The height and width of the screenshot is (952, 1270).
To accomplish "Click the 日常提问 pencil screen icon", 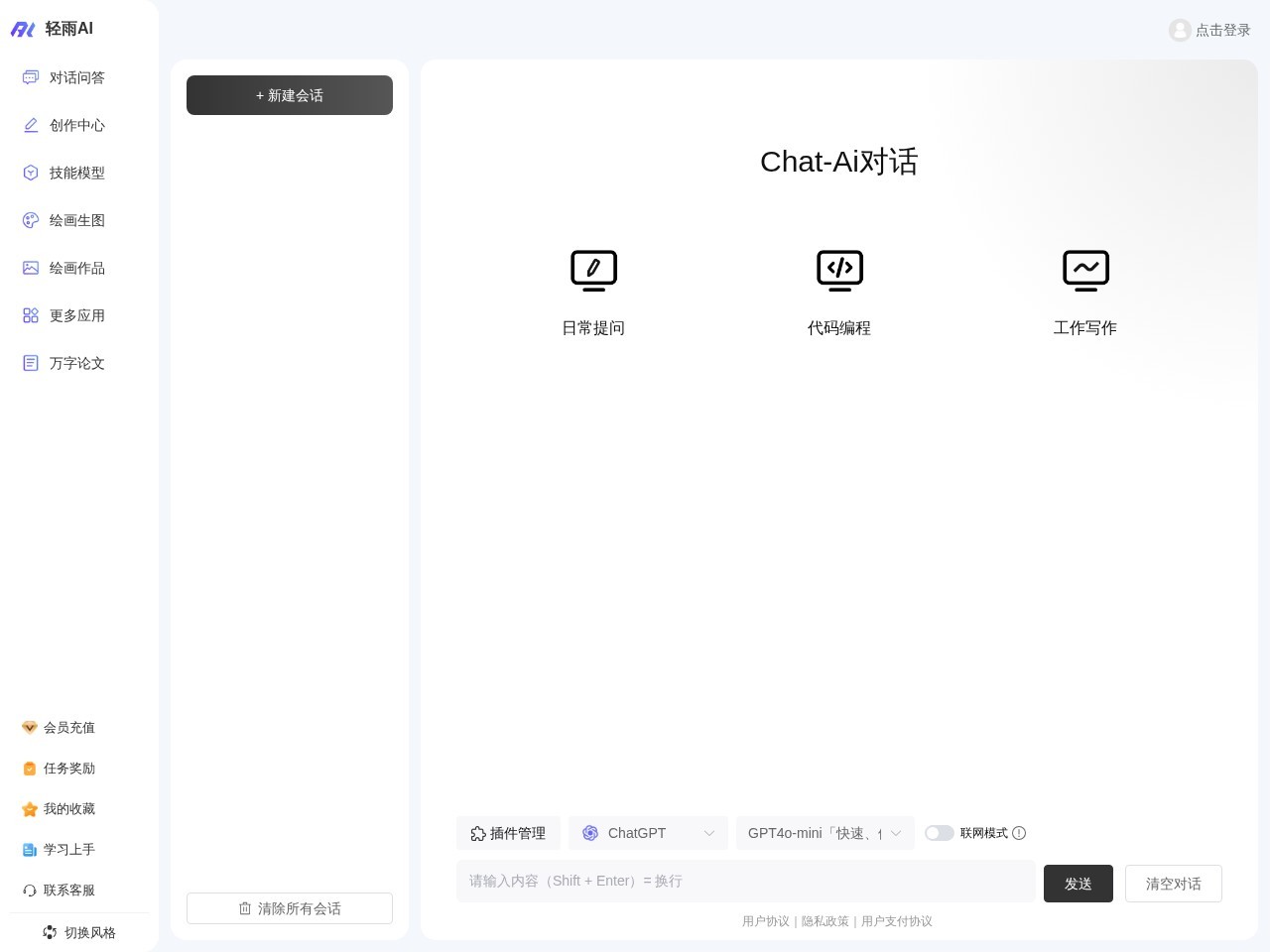I will click(x=593, y=270).
